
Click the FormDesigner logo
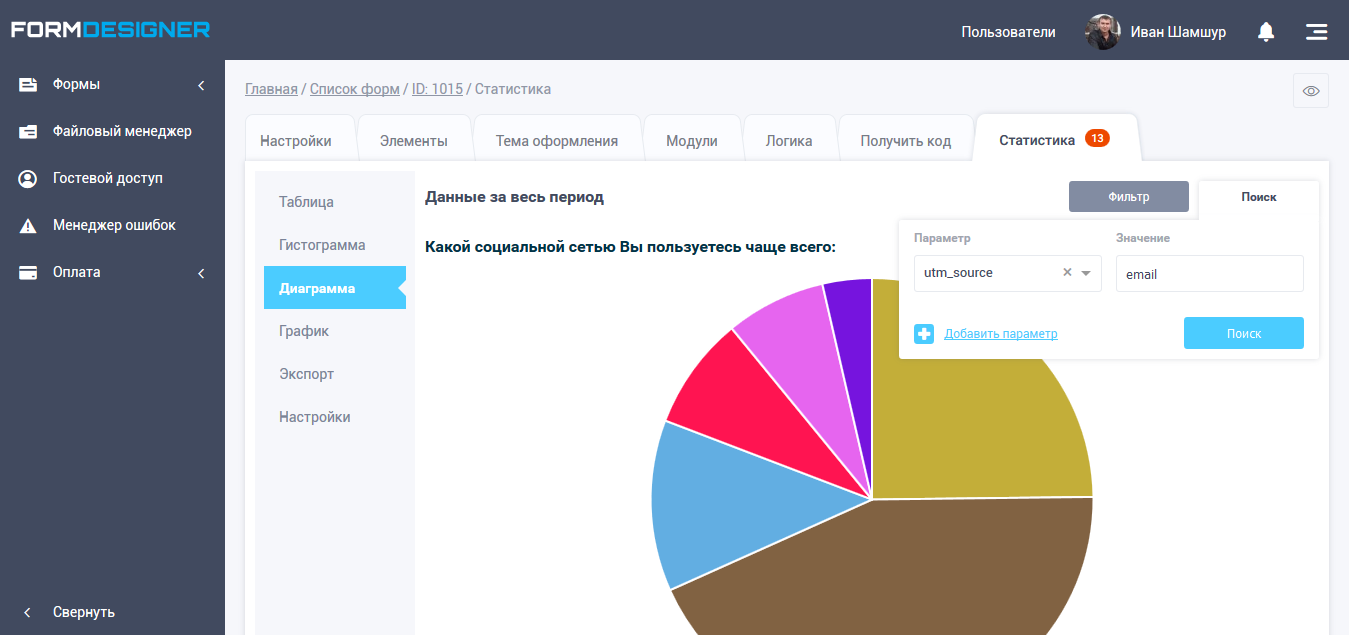click(x=108, y=29)
